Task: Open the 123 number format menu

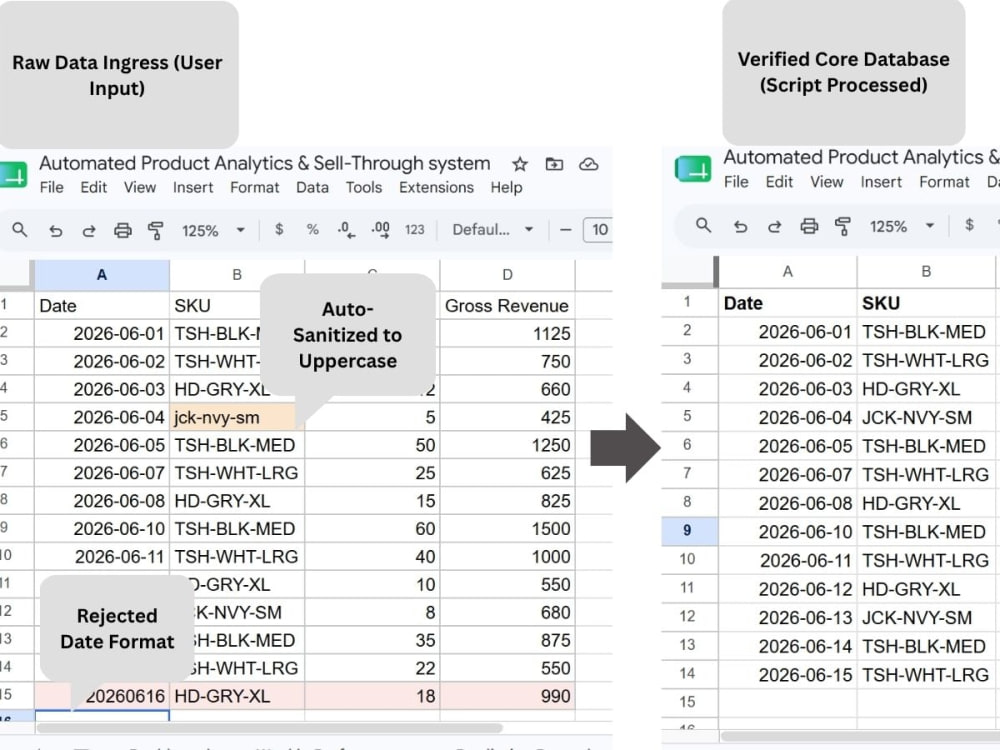Action: (x=415, y=230)
